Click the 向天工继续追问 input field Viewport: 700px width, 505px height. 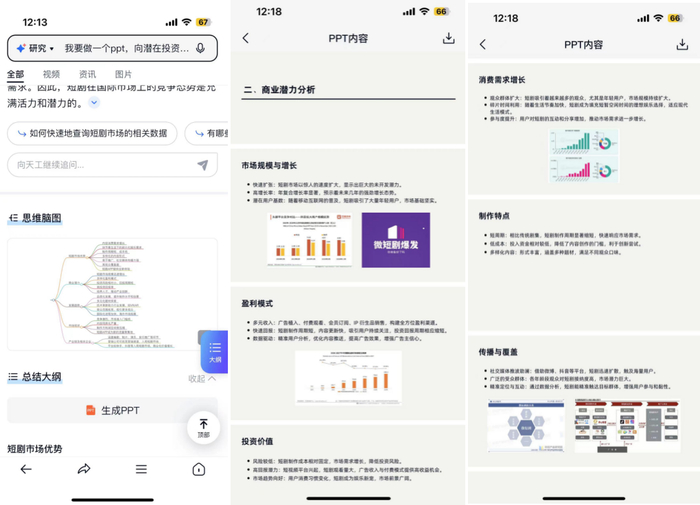coord(112,165)
